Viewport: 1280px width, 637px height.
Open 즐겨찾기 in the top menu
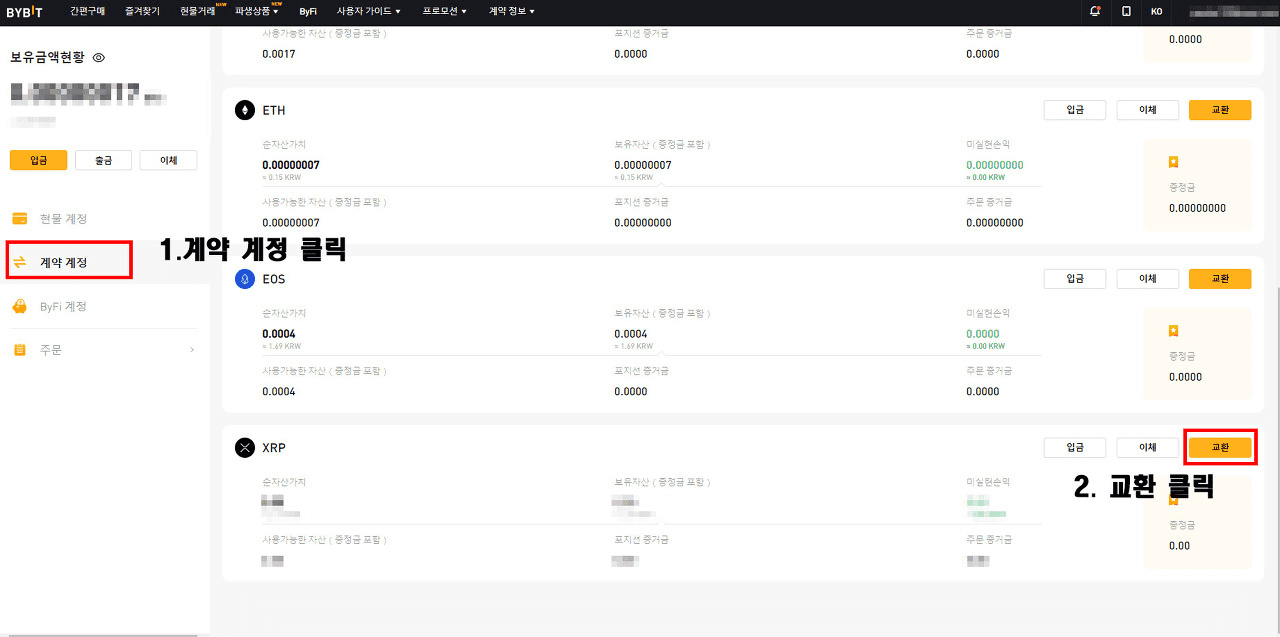pos(143,11)
